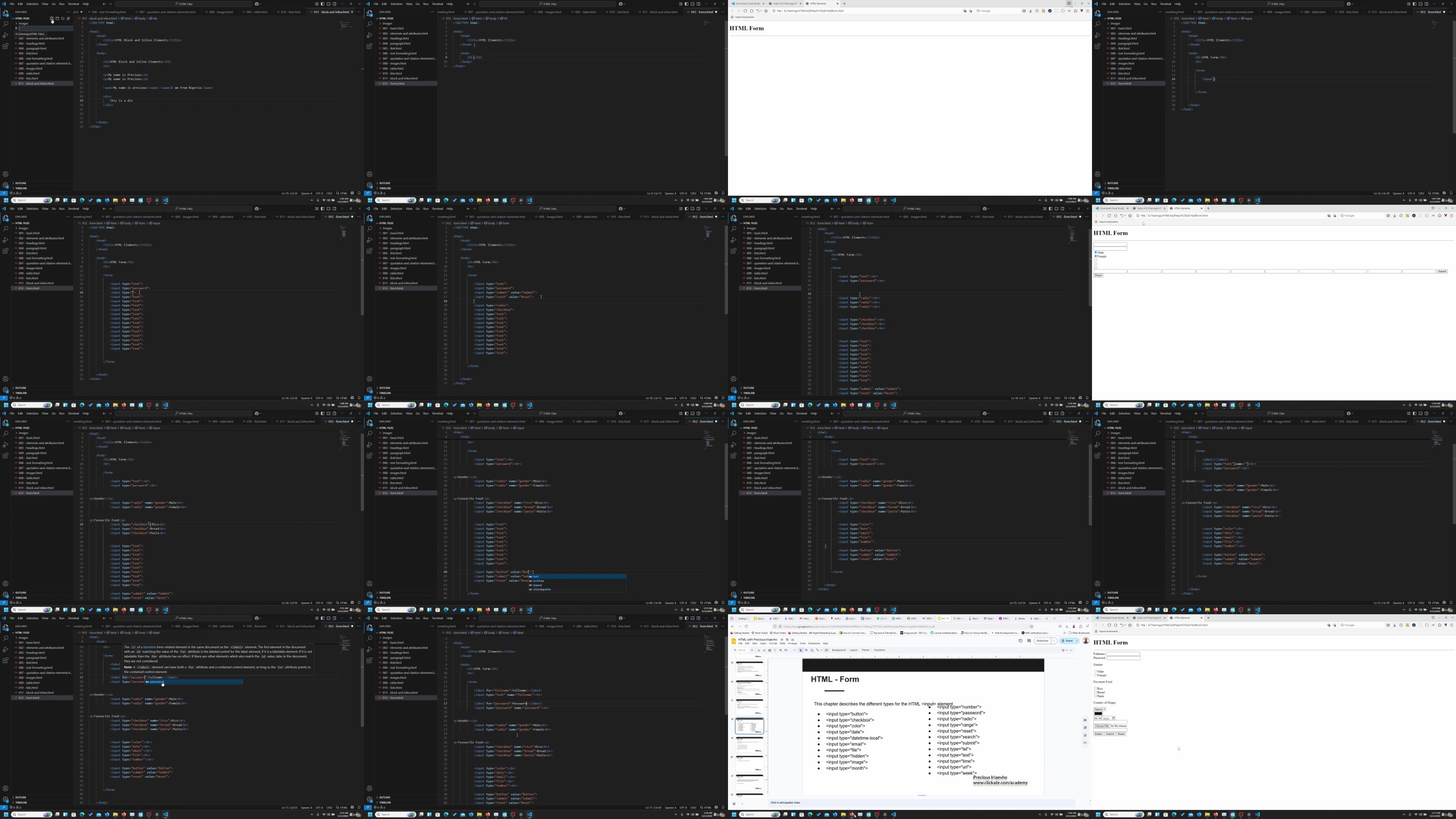Click the Undo icon in Google Slides toolbar
Image resolution: width=1456 pixels, height=819 pixels.
[759, 650]
